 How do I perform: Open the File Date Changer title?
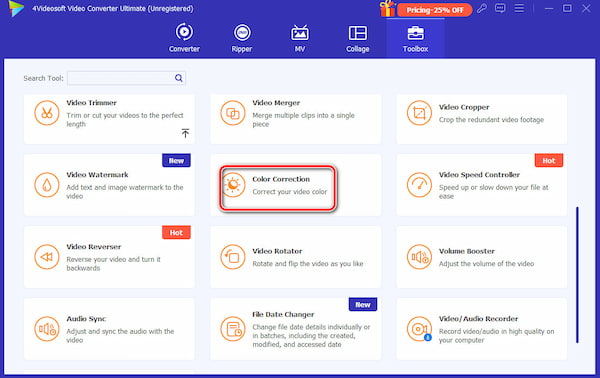283,314
